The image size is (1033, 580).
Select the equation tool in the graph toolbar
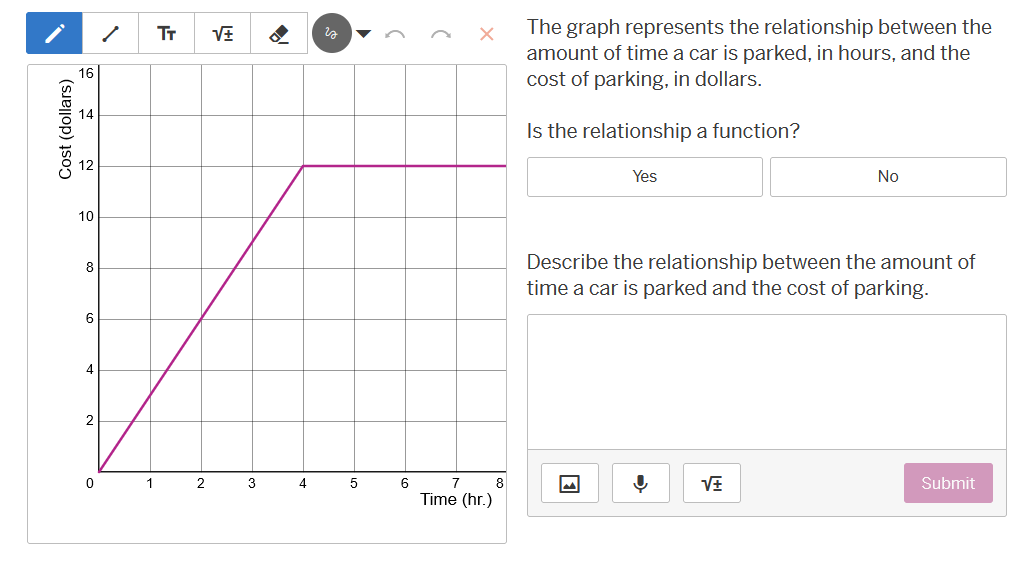click(x=221, y=33)
